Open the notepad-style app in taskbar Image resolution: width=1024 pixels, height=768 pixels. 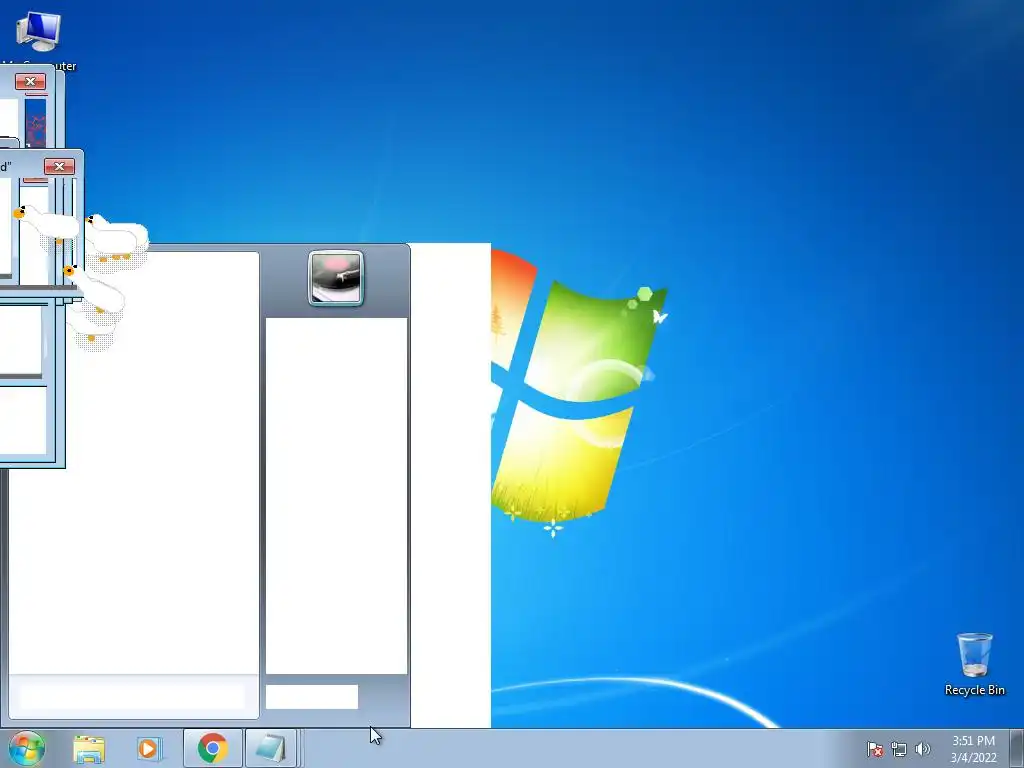[271, 748]
